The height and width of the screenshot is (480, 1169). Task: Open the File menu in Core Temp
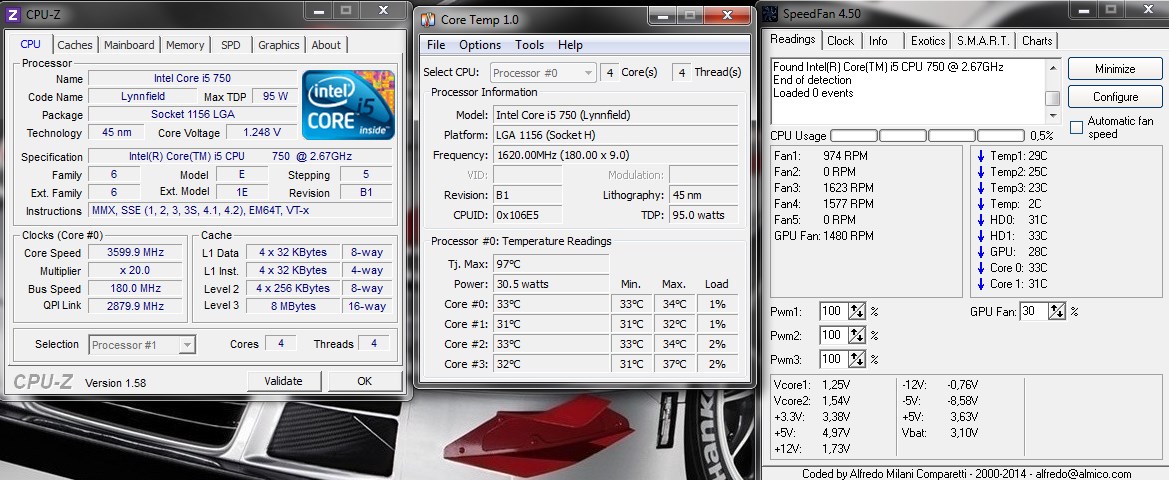436,45
